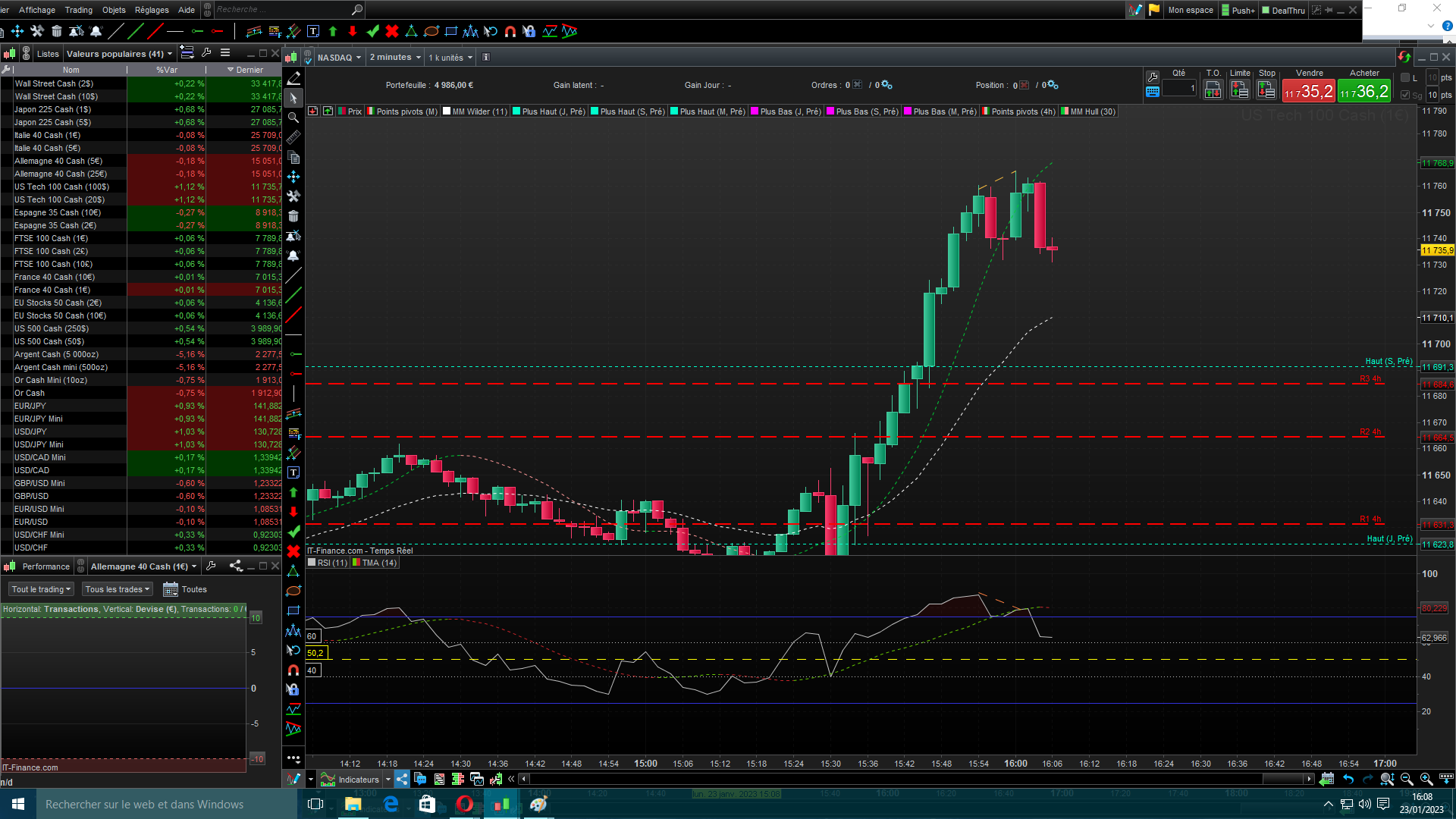
Task: Click the order settings wrench icon
Action: [x=1153, y=77]
